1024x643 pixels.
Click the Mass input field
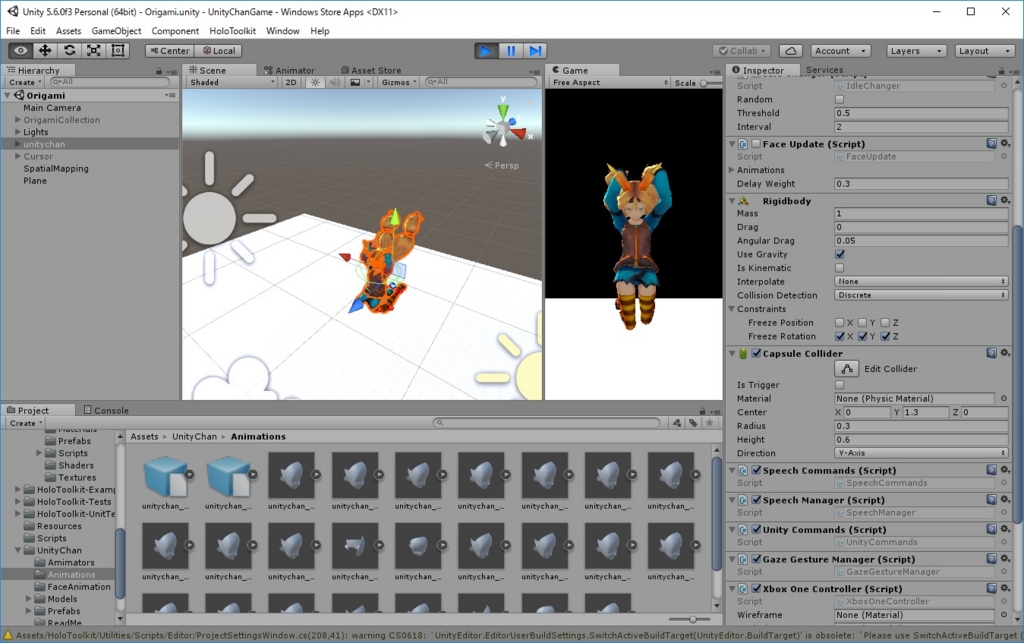coord(921,213)
